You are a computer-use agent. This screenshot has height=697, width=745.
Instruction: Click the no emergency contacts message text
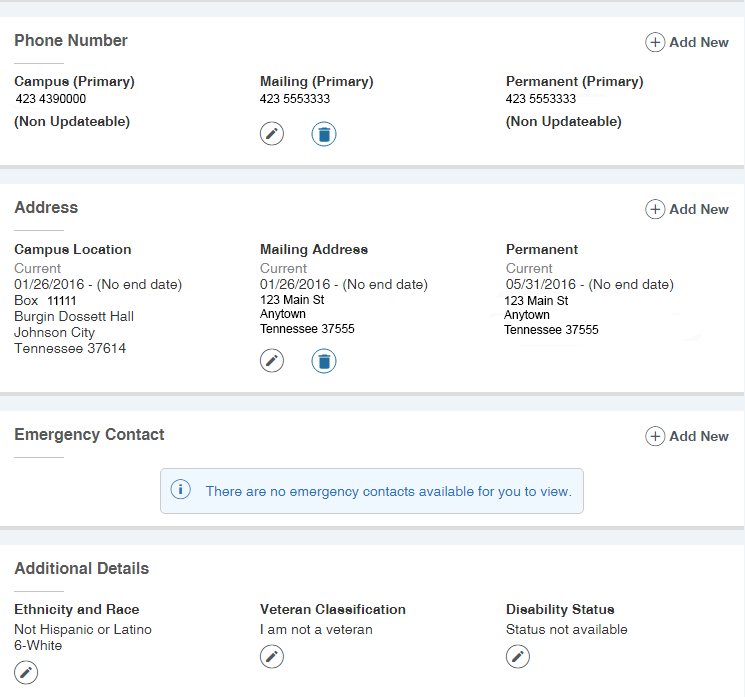[x=388, y=491]
